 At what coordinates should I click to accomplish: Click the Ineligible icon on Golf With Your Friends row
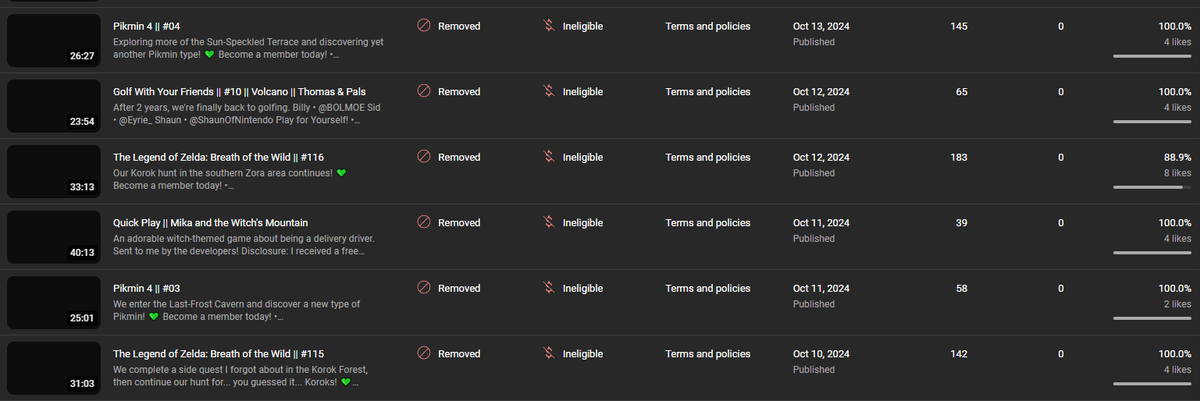tap(548, 92)
